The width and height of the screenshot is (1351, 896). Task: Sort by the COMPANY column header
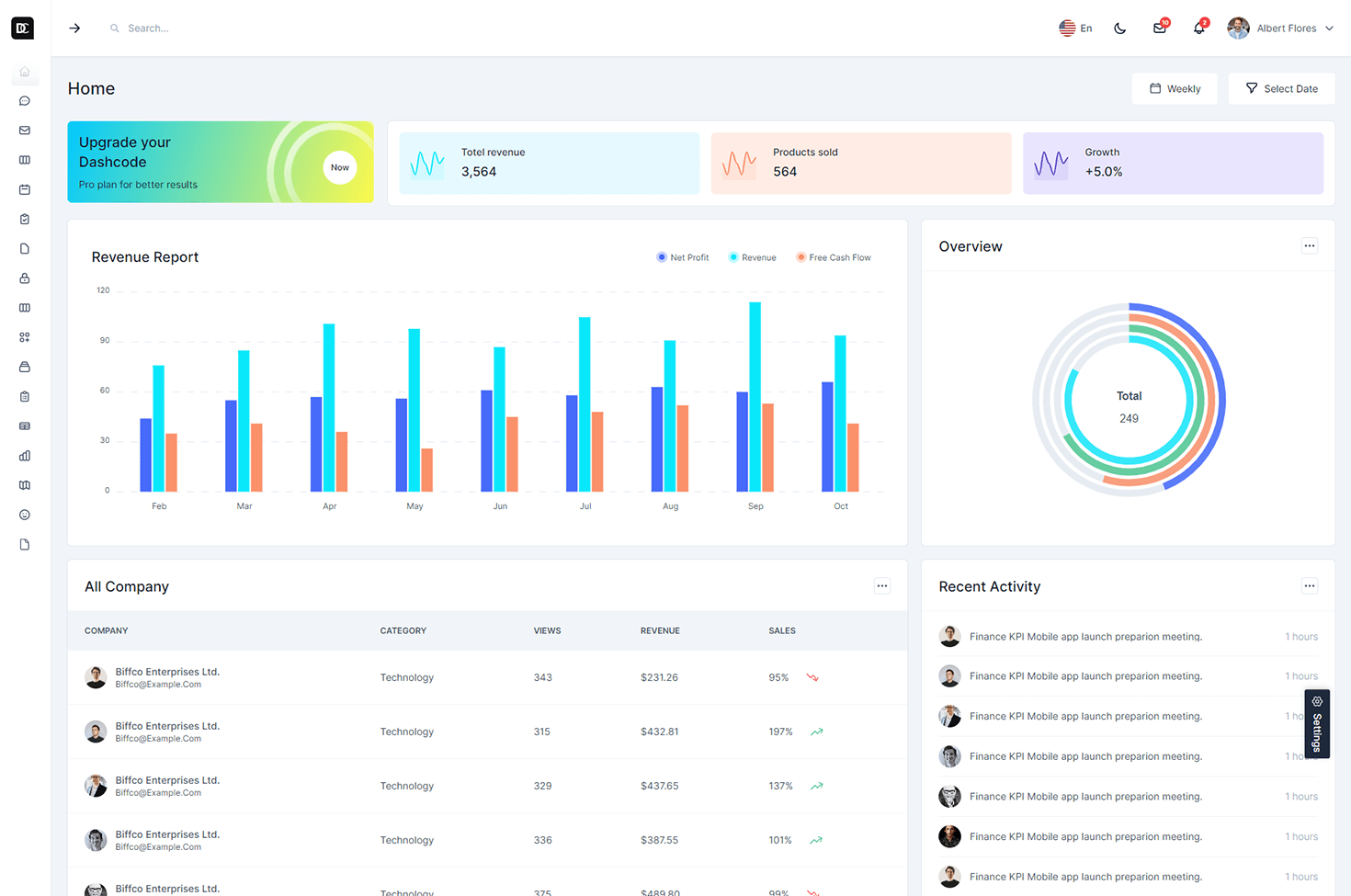tap(107, 630)
